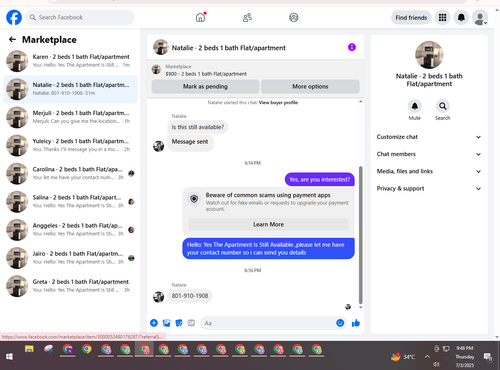The width and height of the screenshot is (500, 370).
Task: Open more actions plus icon in composer
Action: (154, 323)
